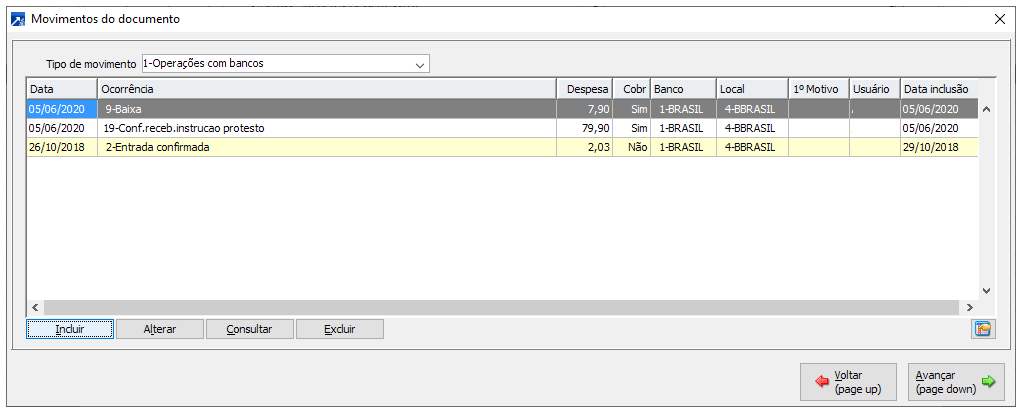This screenshot has height=412, width=1019.
Task: Sort by the Data column header
Action: coord(62,88)
